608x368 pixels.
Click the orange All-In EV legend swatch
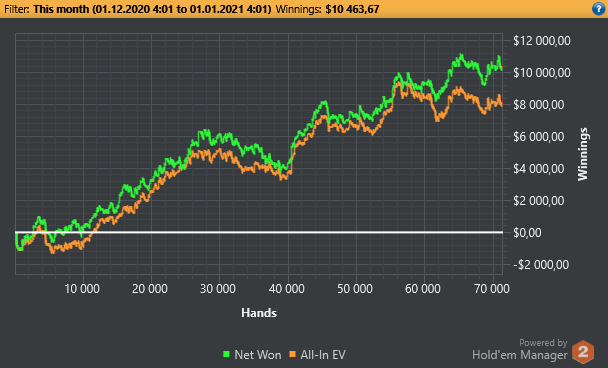292,354
